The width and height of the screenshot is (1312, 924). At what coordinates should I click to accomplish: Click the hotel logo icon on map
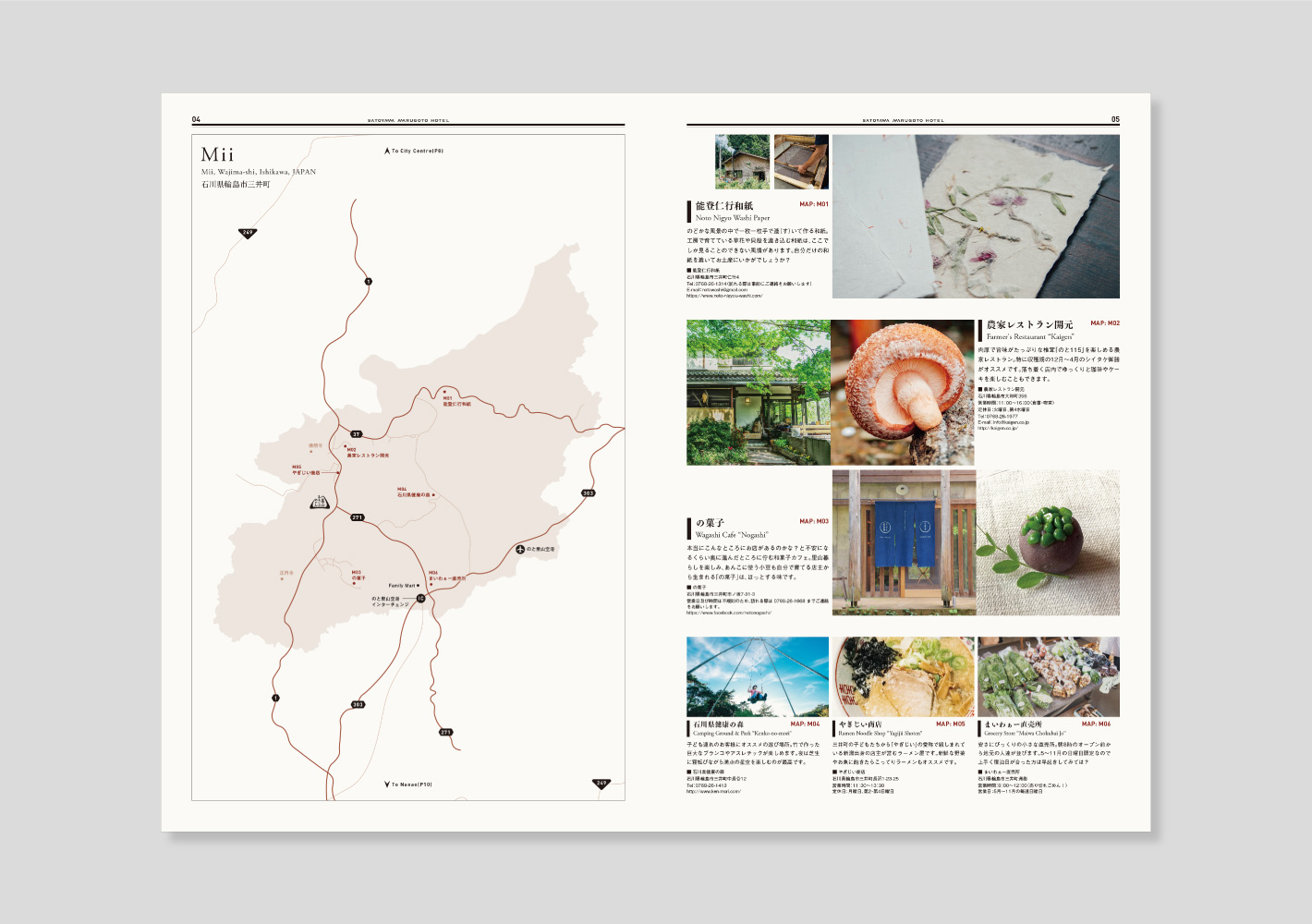pyautogui.click(x=320, y=502)
